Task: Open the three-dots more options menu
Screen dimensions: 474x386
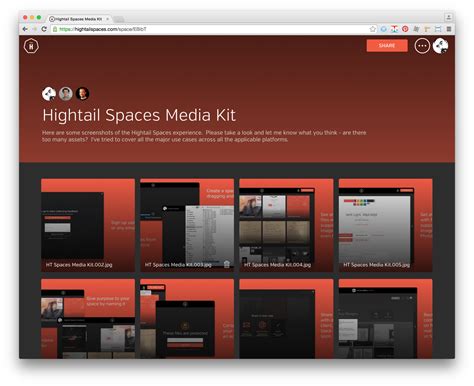Action: tap(422, 46)
